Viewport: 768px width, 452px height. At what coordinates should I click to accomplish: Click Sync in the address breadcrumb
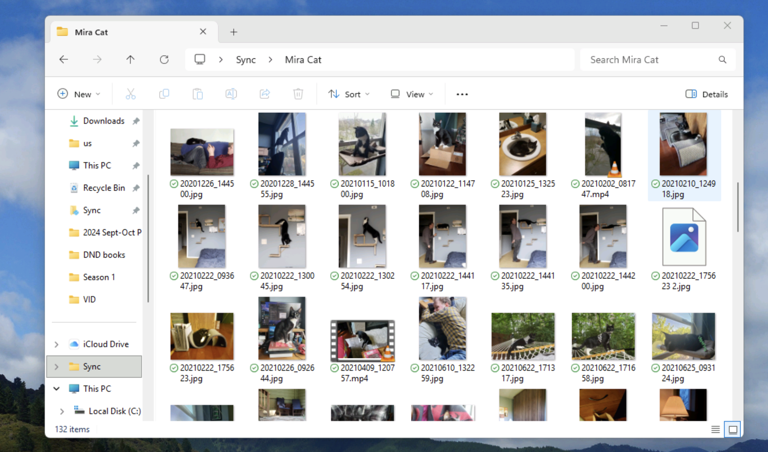click(x=245, y=60)
